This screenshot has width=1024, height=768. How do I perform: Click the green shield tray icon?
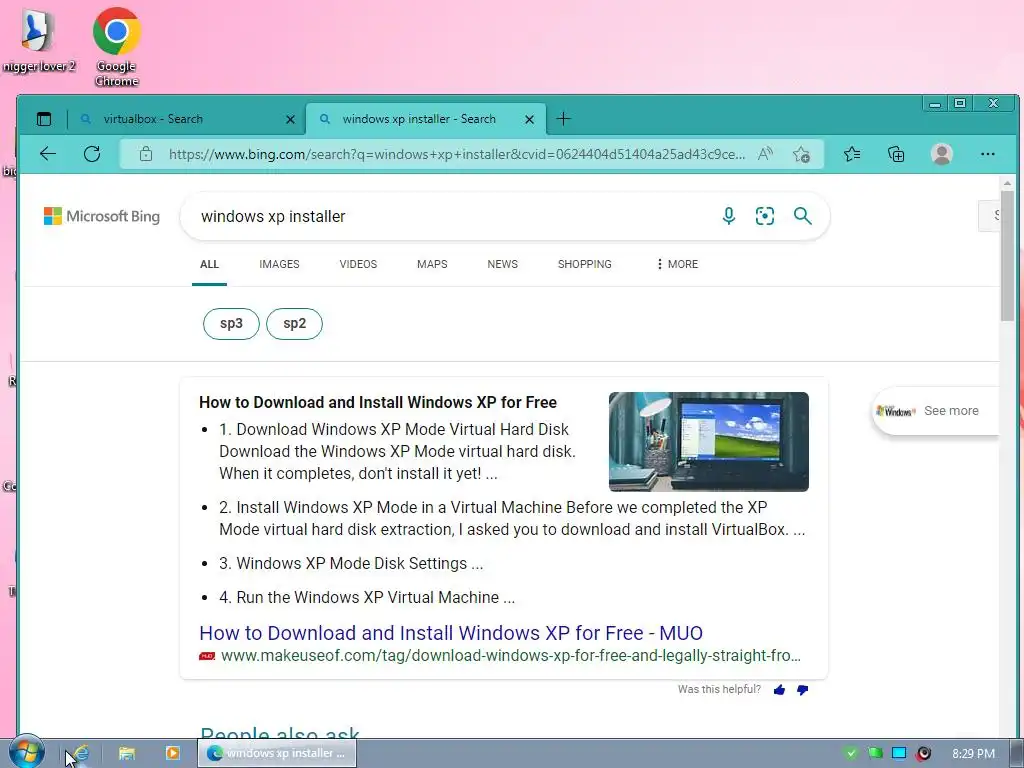(x=850, y=753)
